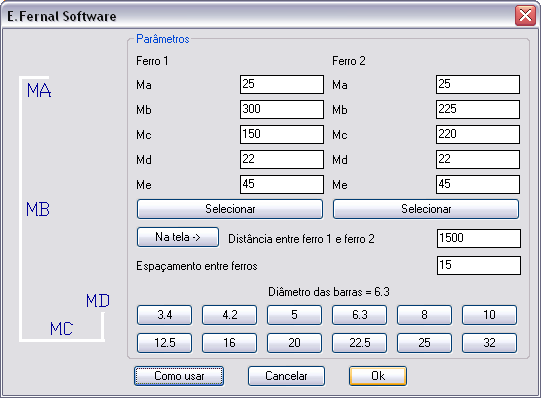The image size is (541, 398).
Task: Click Selecionar button under Ferro 2
Action: pyautogui.click(x=426, y=209)
